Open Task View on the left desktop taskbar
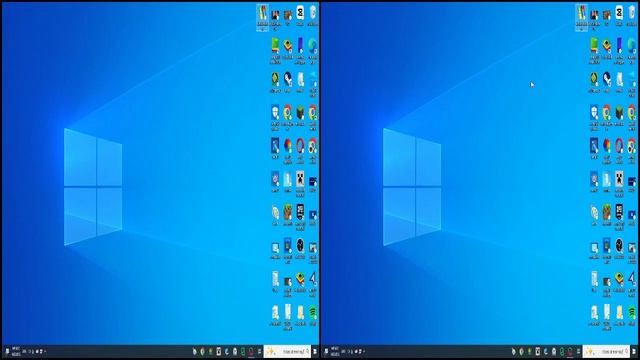This screenshot has width=640, height=360. (259, 351)
